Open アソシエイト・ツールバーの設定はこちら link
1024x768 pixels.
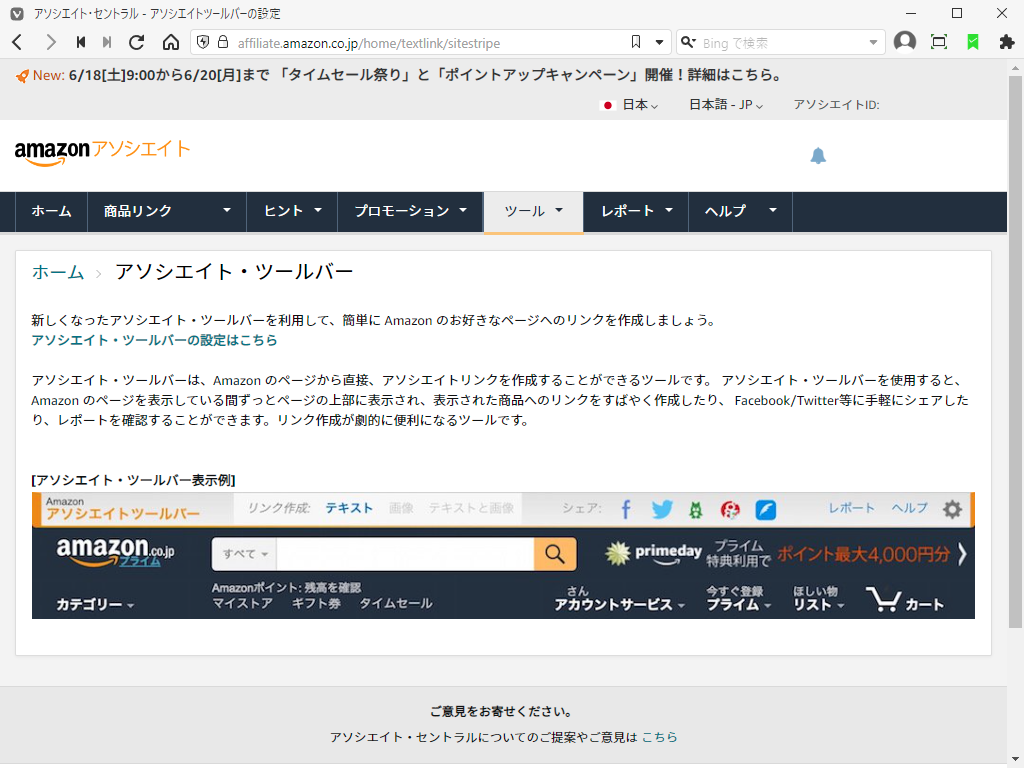[x=154, y=340]
